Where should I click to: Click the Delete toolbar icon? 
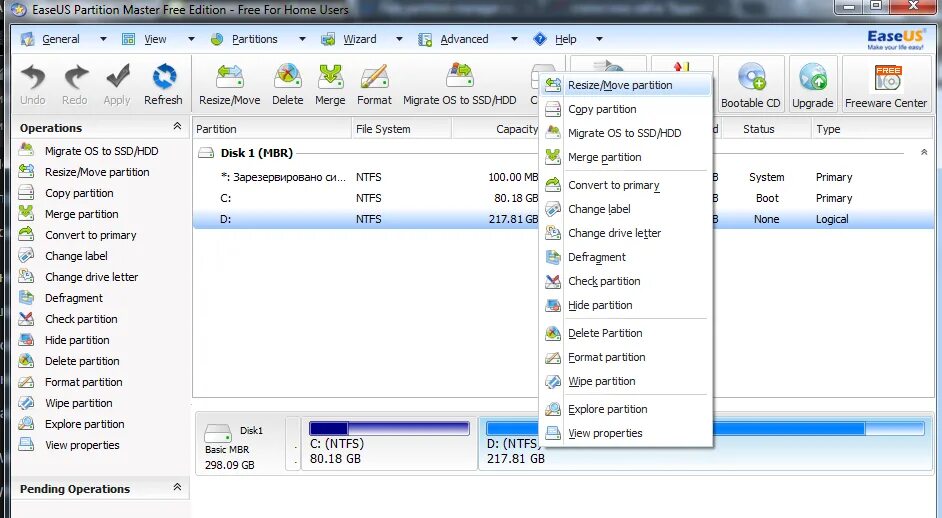(288, 84)
